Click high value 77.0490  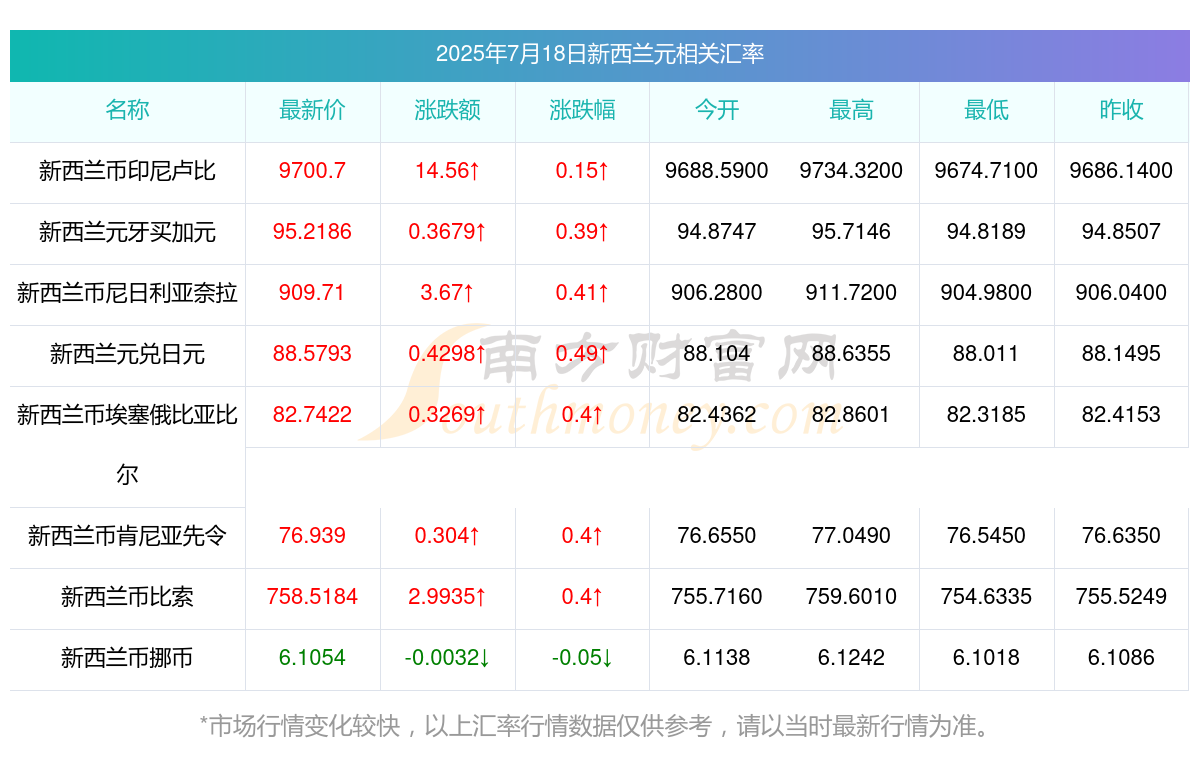pyautogui.click(x=851, y=536)
